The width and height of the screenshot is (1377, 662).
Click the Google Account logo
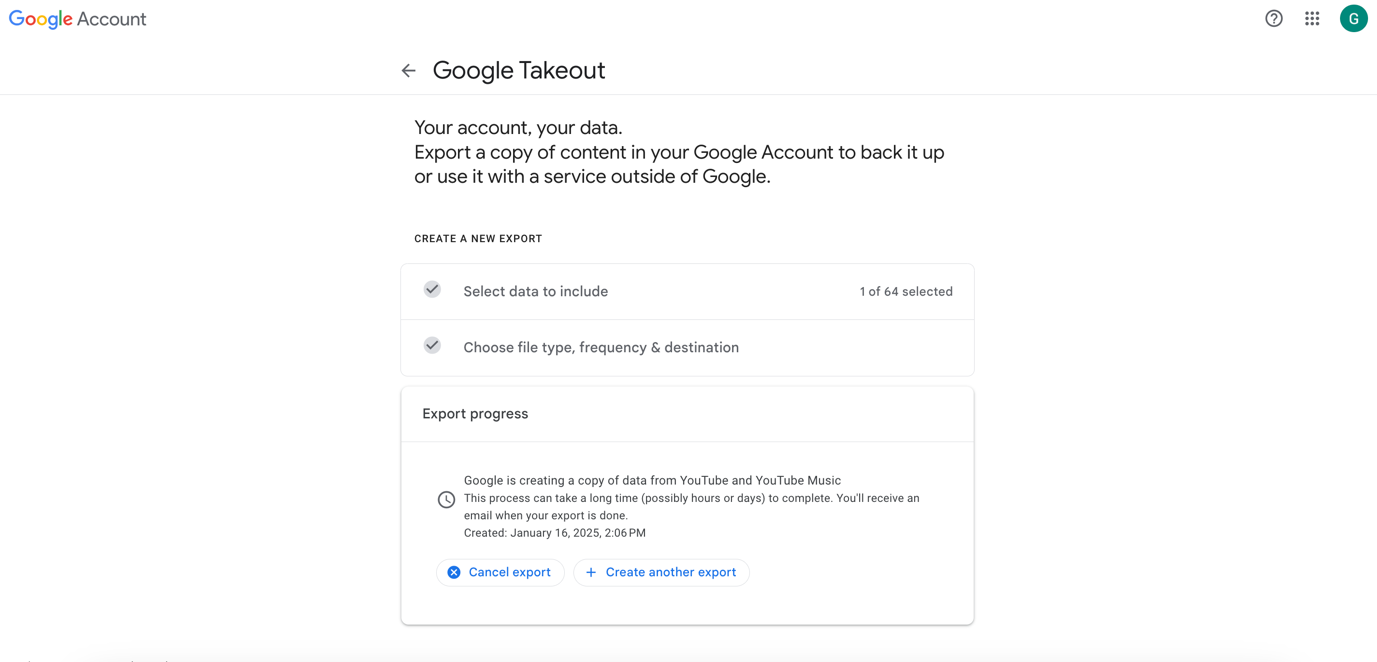pyautogui.click(x=77, y=19)
